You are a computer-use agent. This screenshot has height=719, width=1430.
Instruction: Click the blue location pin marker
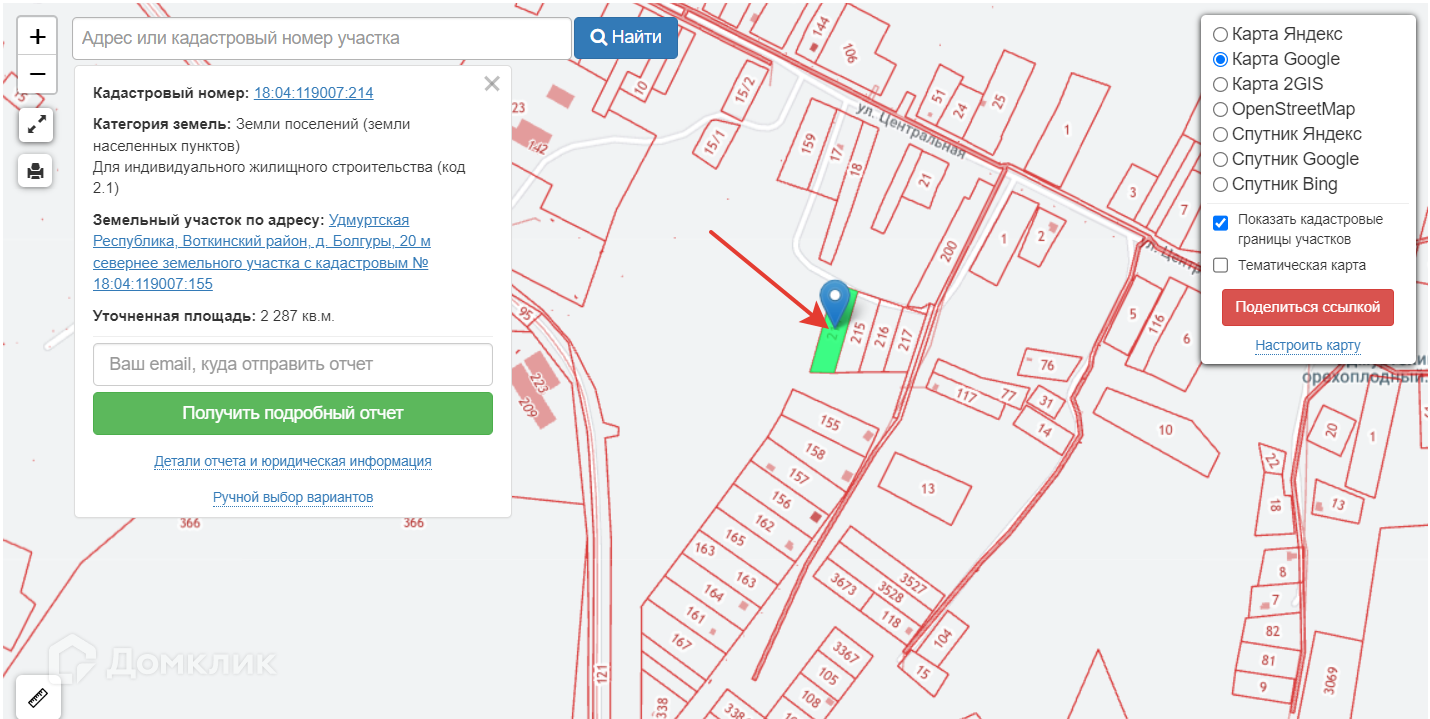pyautogui.click(x=834, y=304)
